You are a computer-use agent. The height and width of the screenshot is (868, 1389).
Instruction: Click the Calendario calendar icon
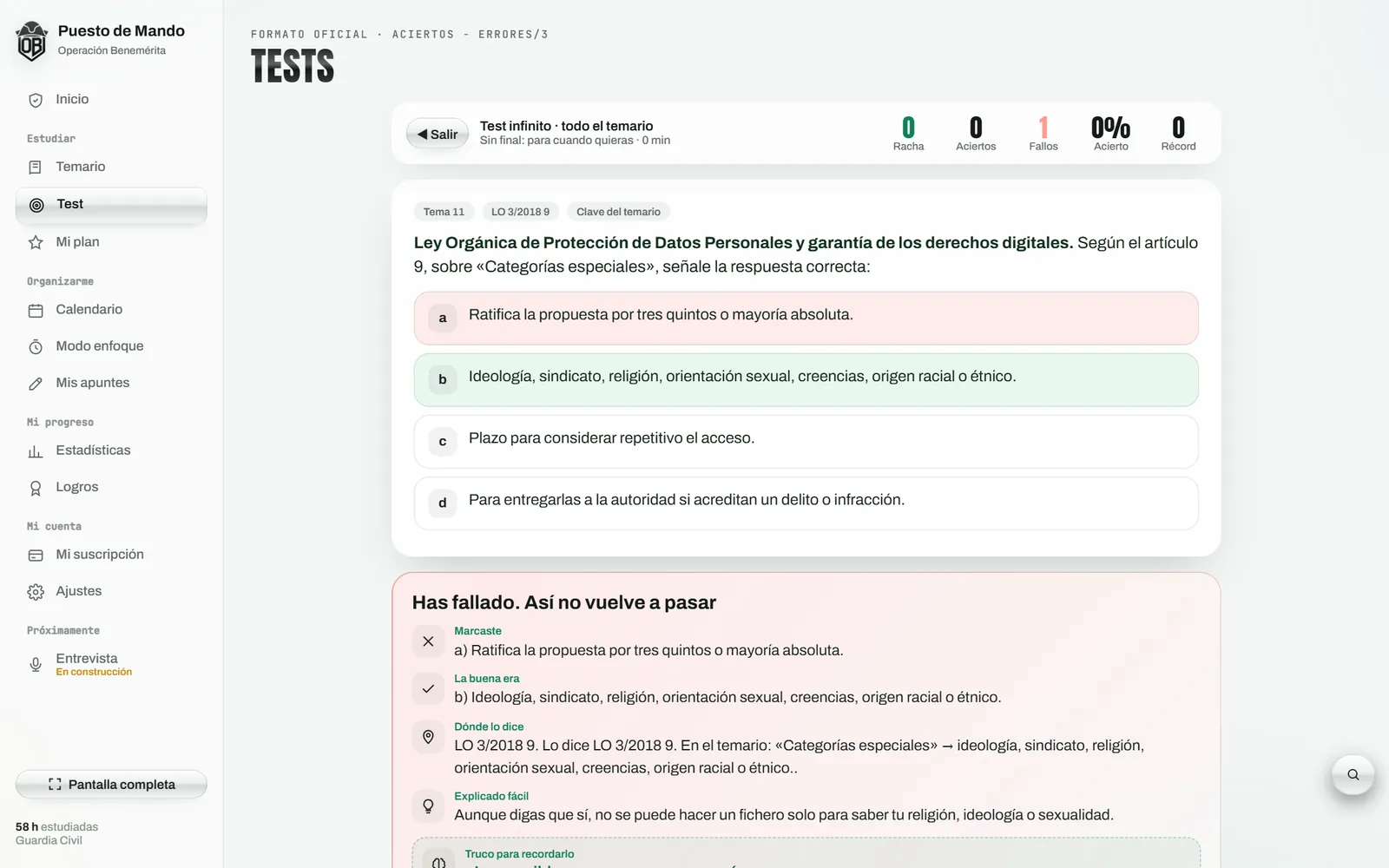36,310
